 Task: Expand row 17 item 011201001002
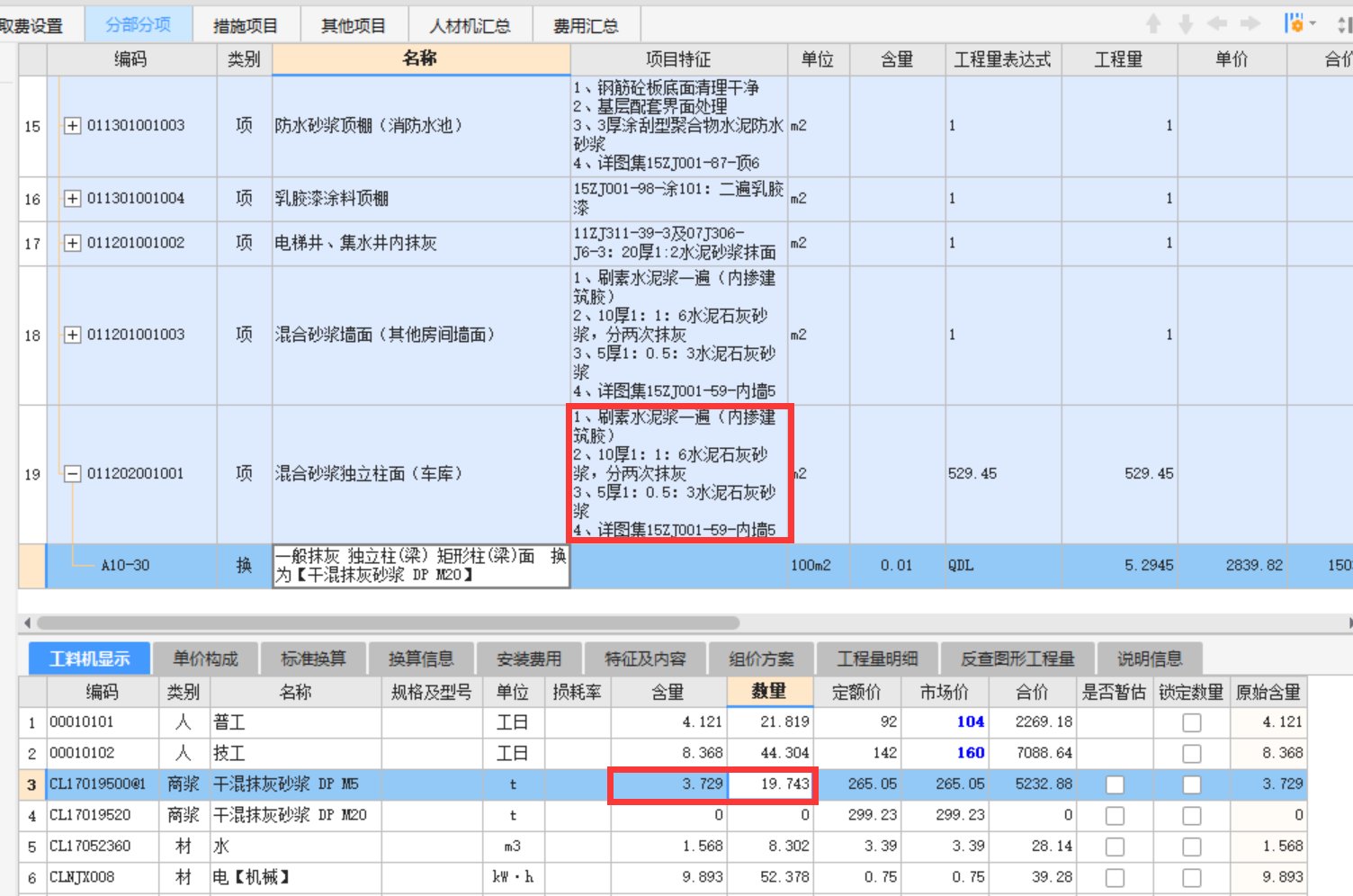(x=72, y=243)
